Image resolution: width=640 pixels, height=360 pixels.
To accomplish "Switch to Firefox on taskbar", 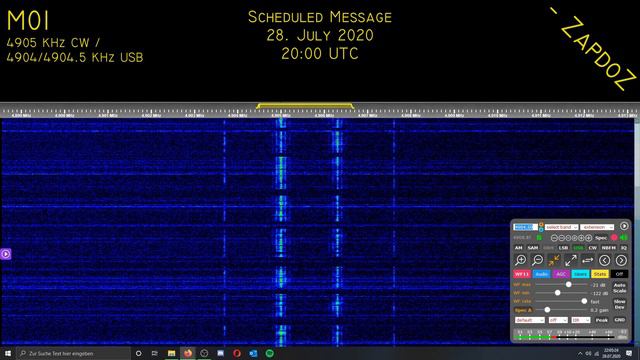I will pyautogui.click(x=188, y=353).
